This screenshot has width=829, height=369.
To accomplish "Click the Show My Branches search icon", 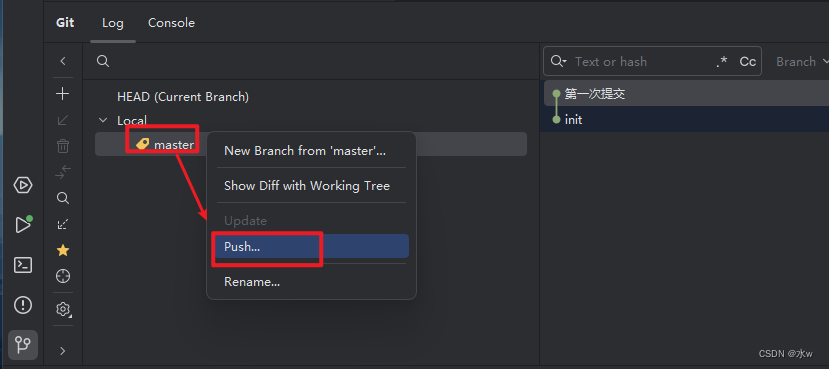I will (63, 198).
